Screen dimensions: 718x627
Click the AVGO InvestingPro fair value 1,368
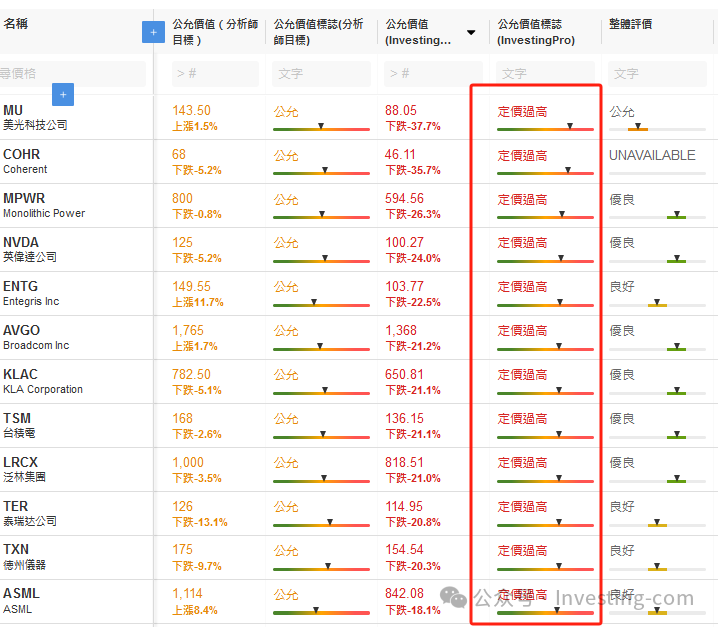coord(401,330)
